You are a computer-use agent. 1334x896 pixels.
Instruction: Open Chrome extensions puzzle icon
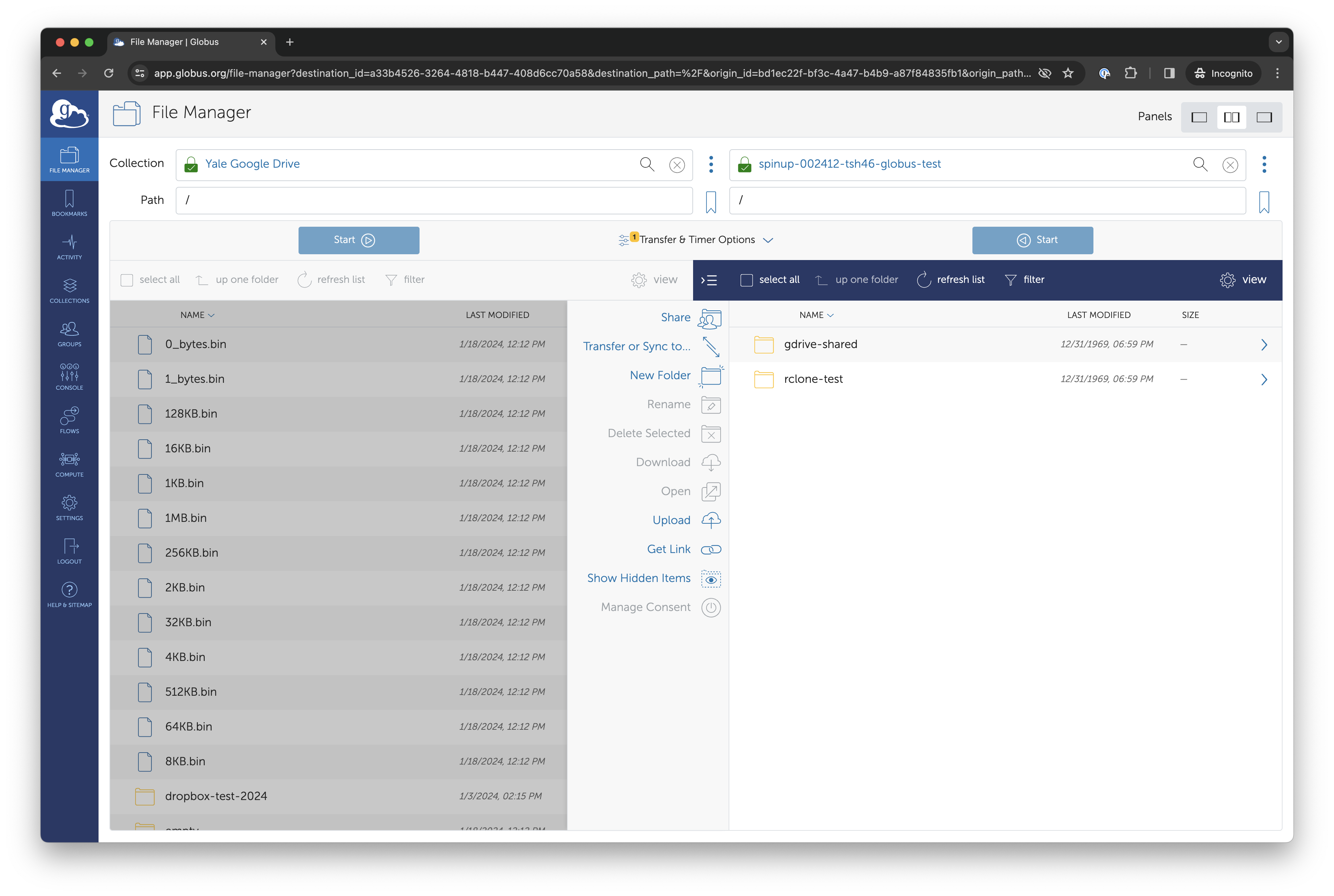tap(1130, 73)
